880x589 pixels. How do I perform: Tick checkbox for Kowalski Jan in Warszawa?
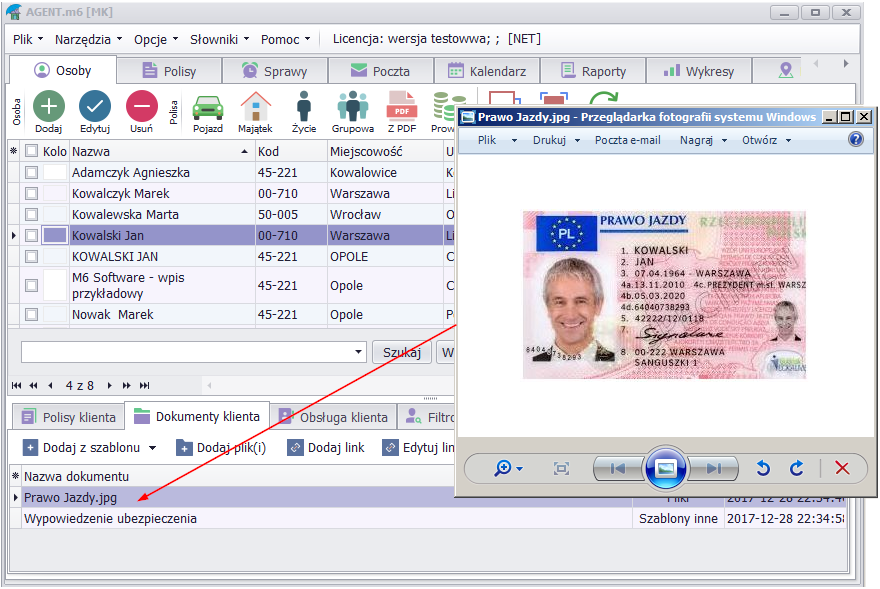click(31, 236)
